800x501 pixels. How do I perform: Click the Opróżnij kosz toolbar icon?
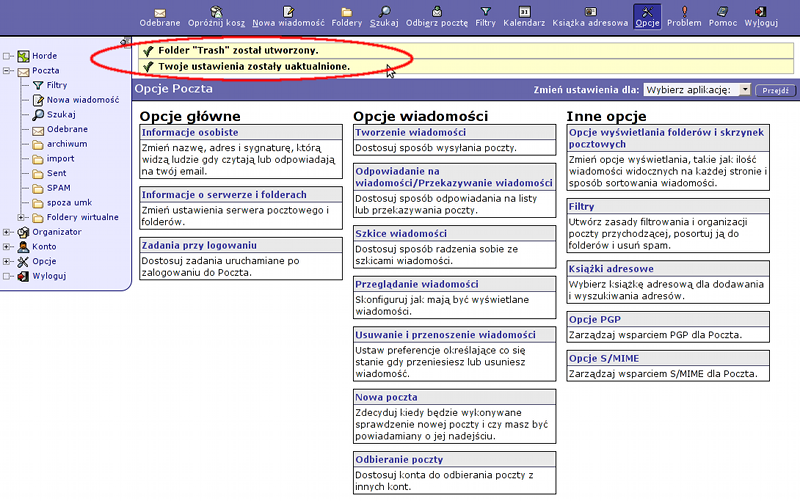pyautogui.click(x=216, y=12)
